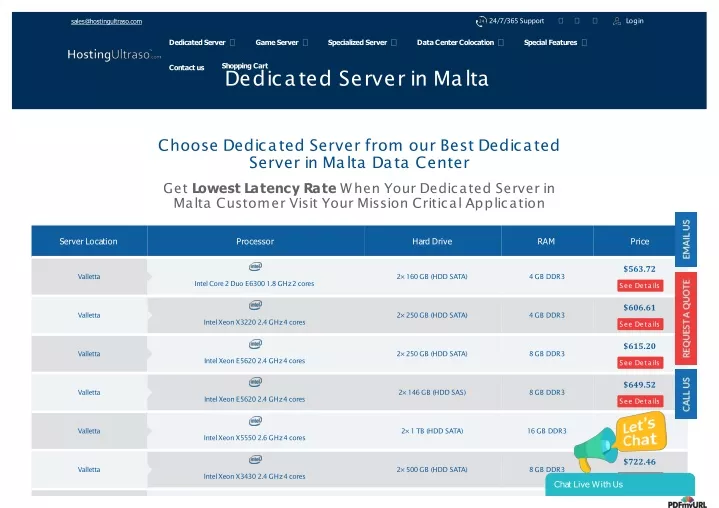
Task: Click Intel logo in Xeon E5620 146 GB row
Action: (255, 382)
